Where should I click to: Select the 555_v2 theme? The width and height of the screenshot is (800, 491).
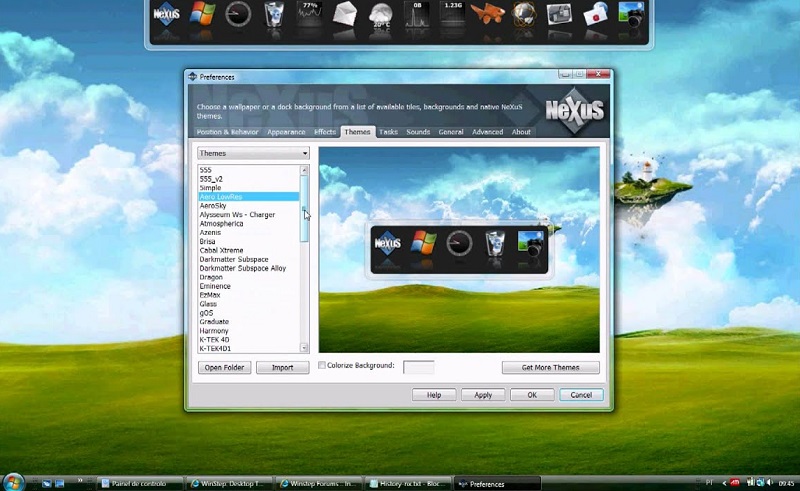coord(248,179)
